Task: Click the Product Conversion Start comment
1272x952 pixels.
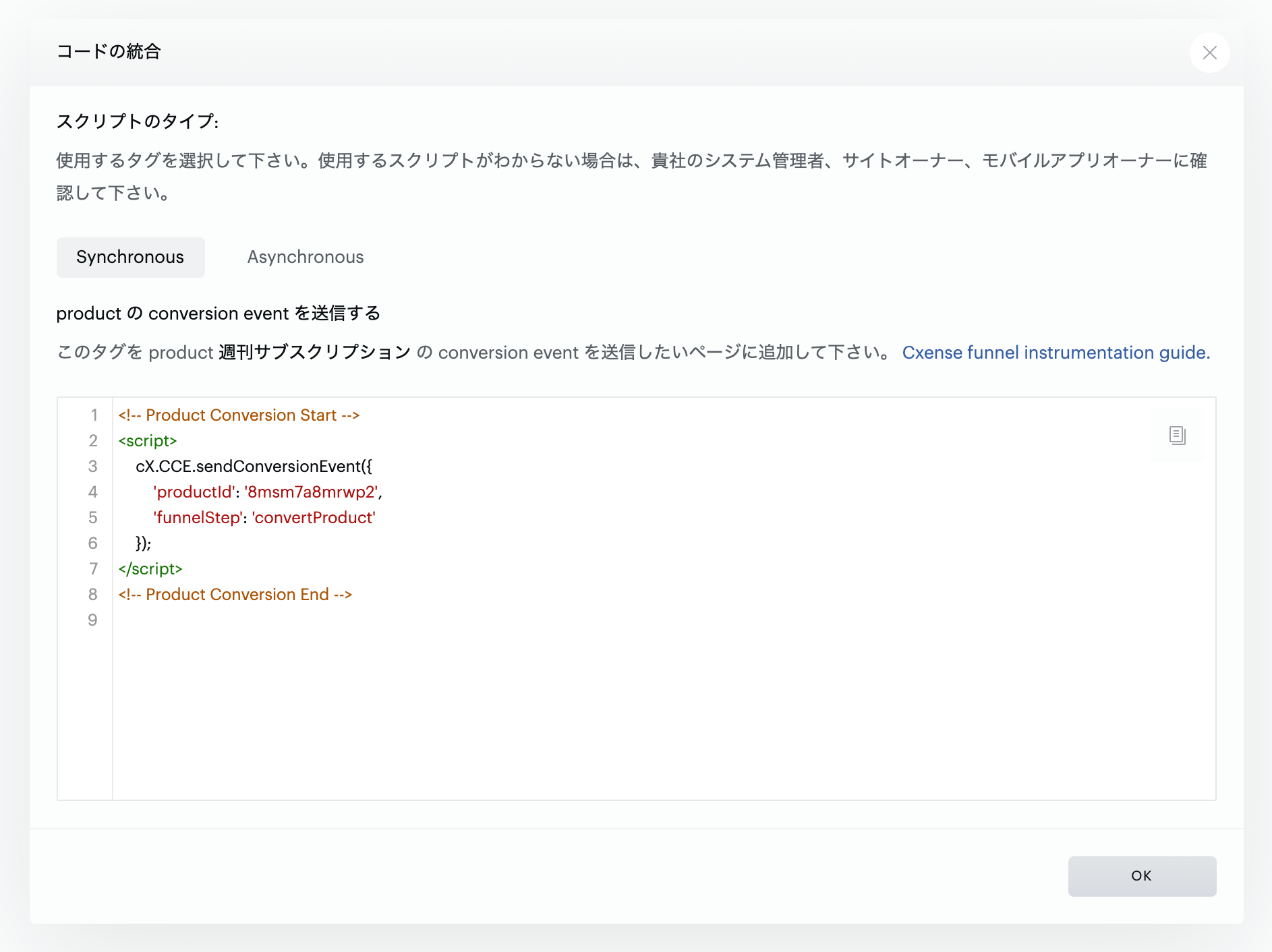Action: pos(239,415)
